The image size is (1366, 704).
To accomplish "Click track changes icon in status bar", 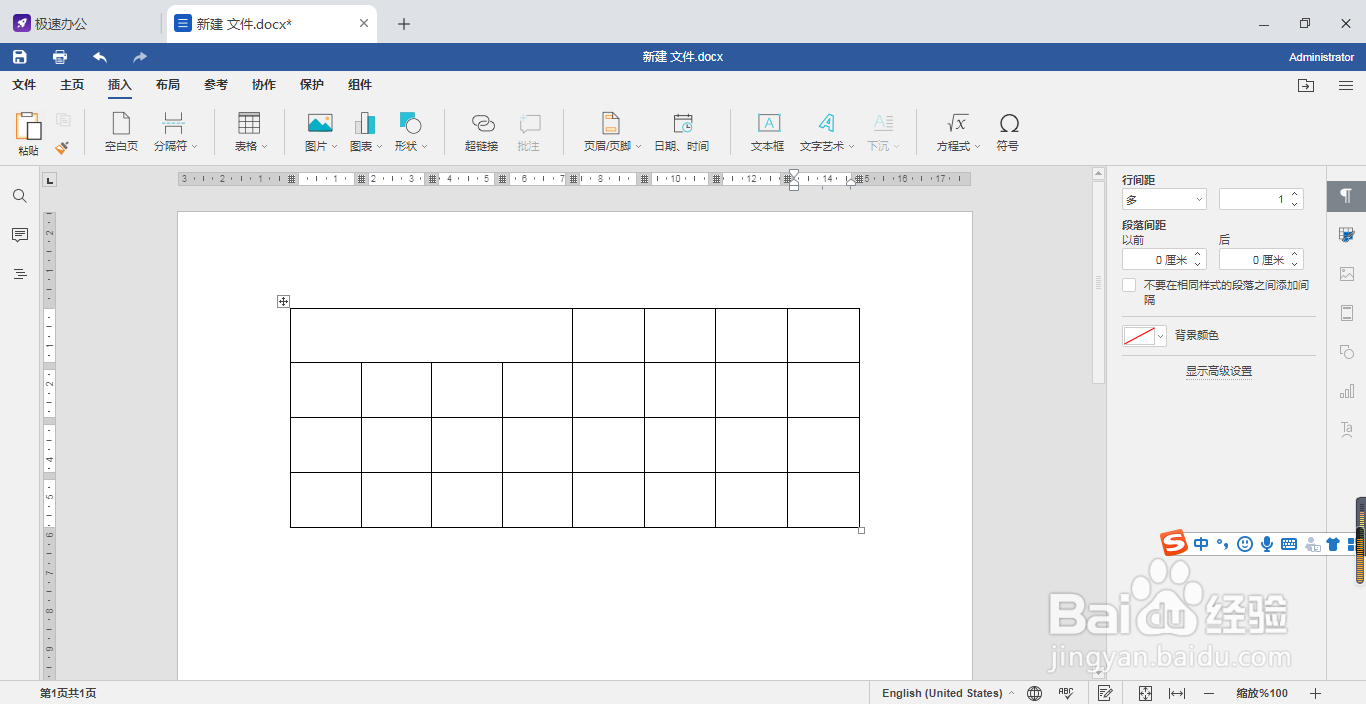I will [1105, 693].
